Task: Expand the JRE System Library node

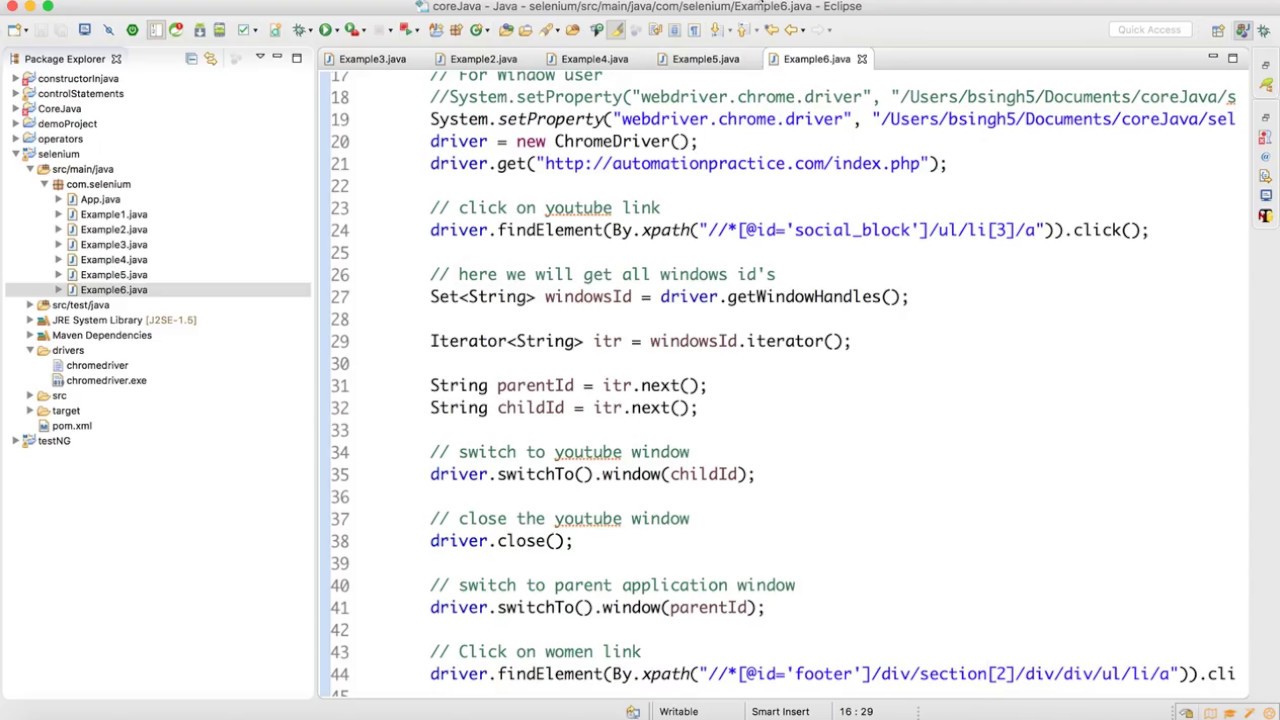Action: pos(30,320)
